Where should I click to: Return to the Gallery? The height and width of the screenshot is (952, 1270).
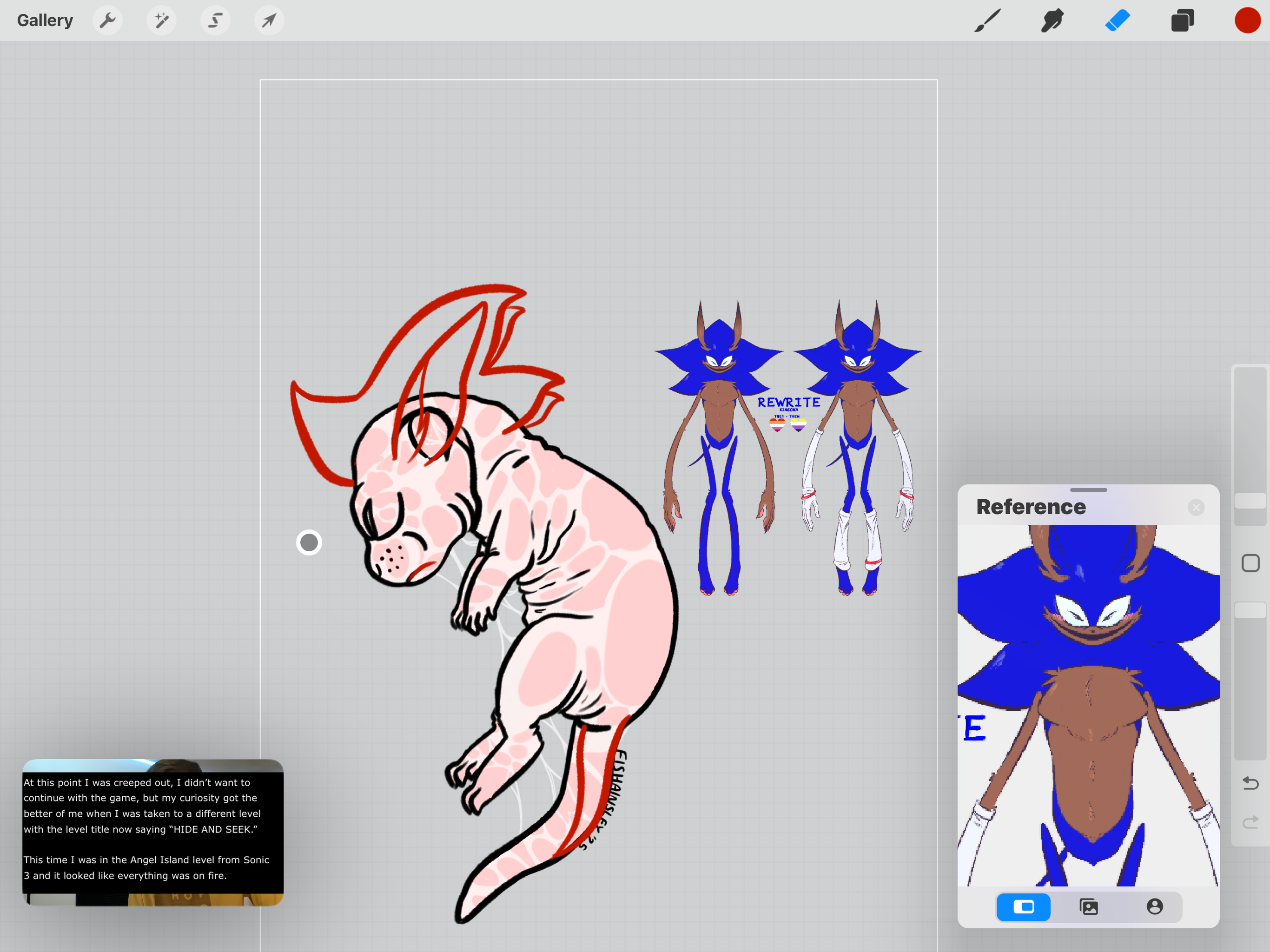click(x=45, y=20)
